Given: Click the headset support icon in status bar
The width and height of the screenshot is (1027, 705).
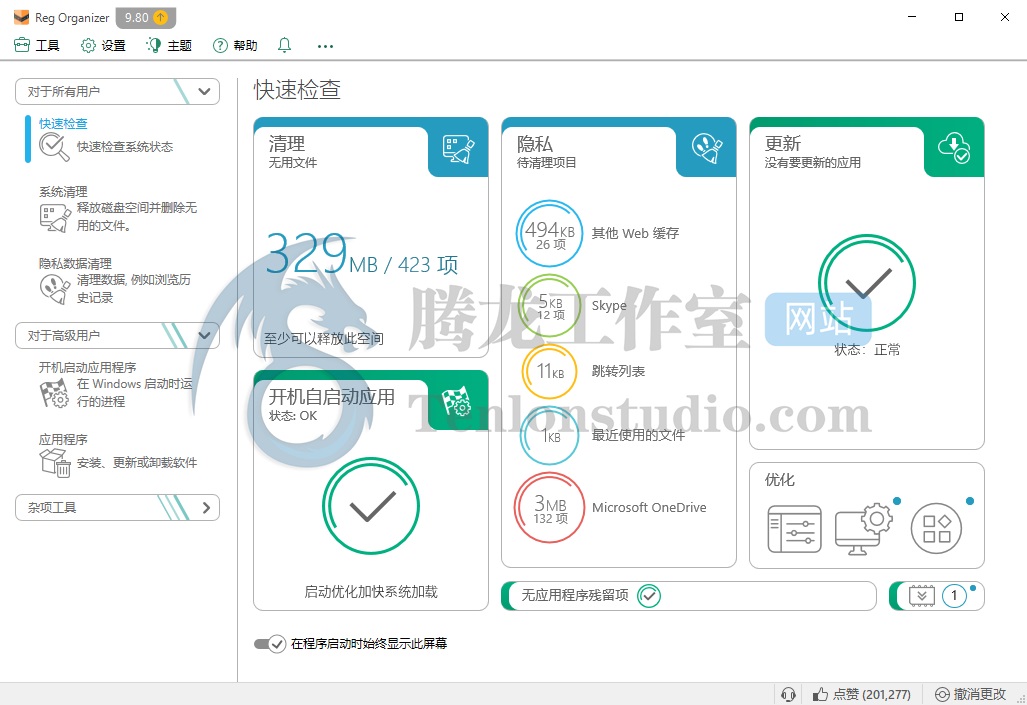Looking at the screenshot, I should click(x=788, y=694).
